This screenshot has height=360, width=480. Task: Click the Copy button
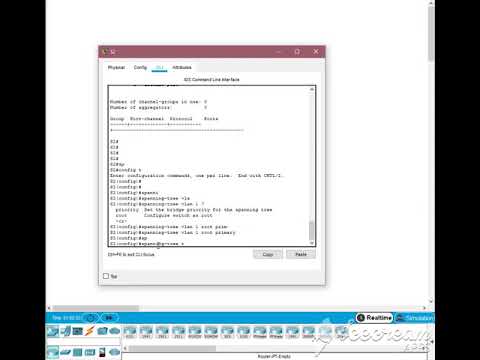tap(268, 254)
